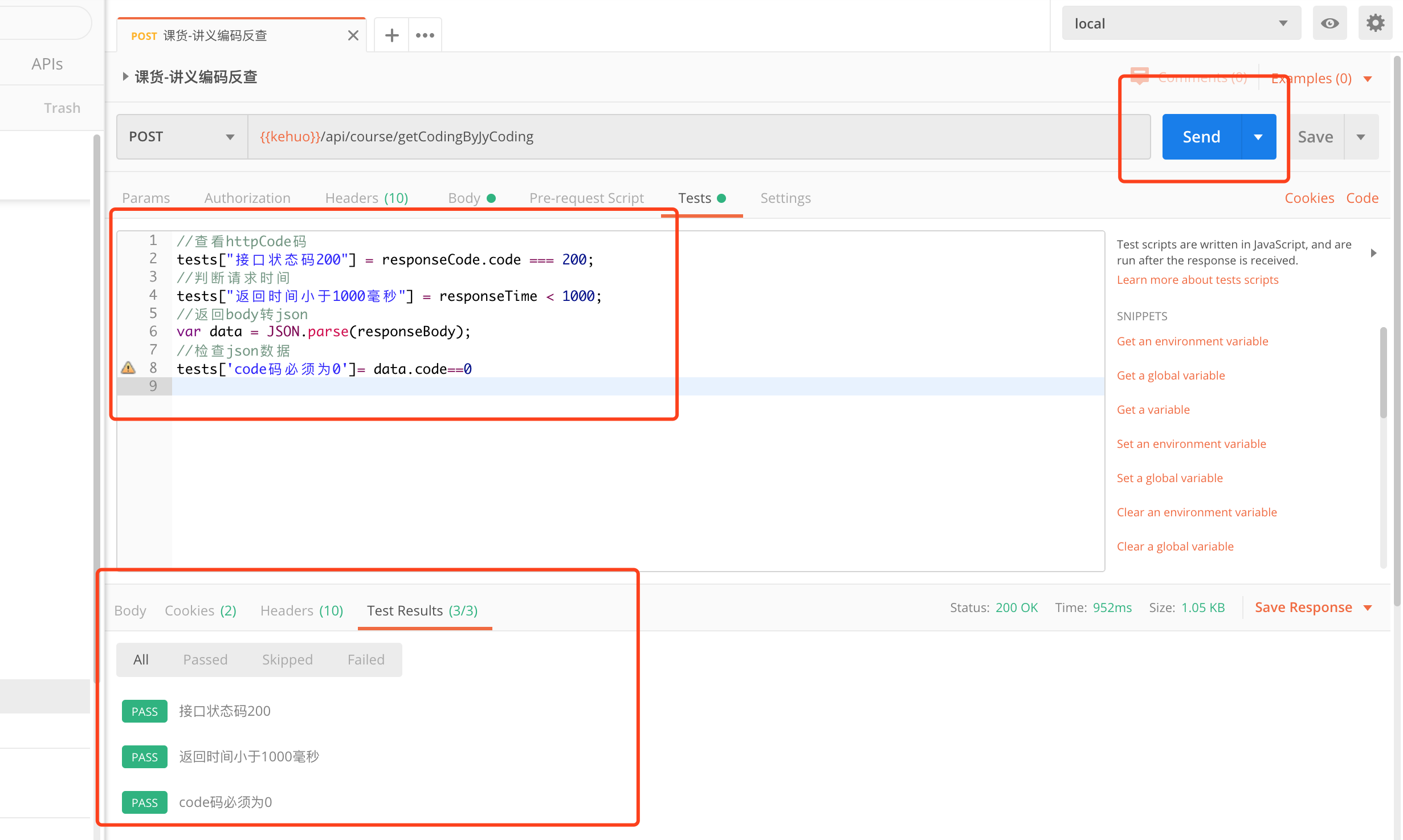Screen dimensions: 1403x840
Task: Select the Passed filter in Test Results
Action: 205,659
